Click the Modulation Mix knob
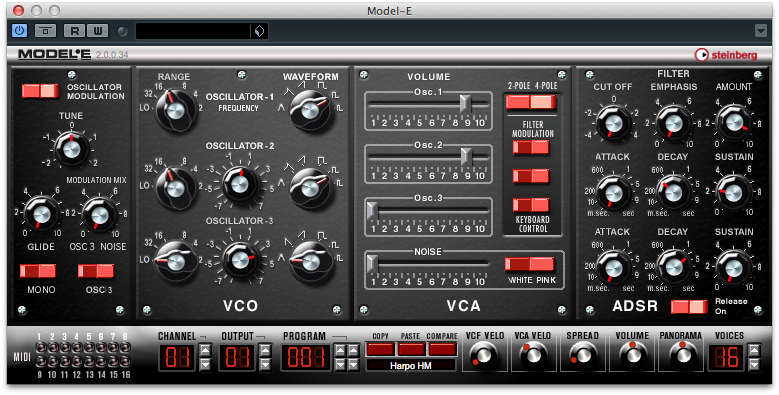Image resolution: width=779 pixels, height=395 pixels. point(100,215)
